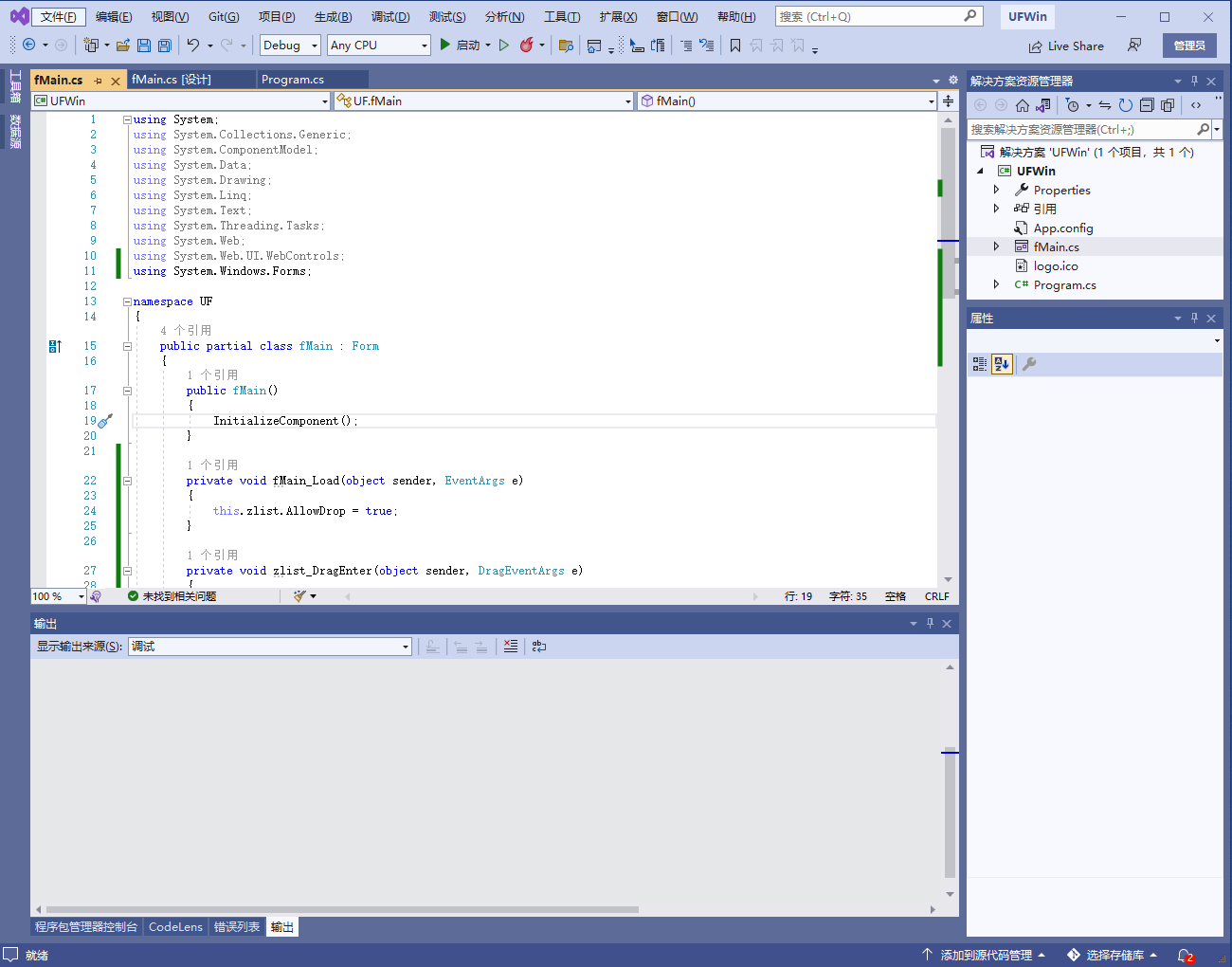Toggle word wrap in the output panel
The image size is (1232, 967).
point(539,647)
